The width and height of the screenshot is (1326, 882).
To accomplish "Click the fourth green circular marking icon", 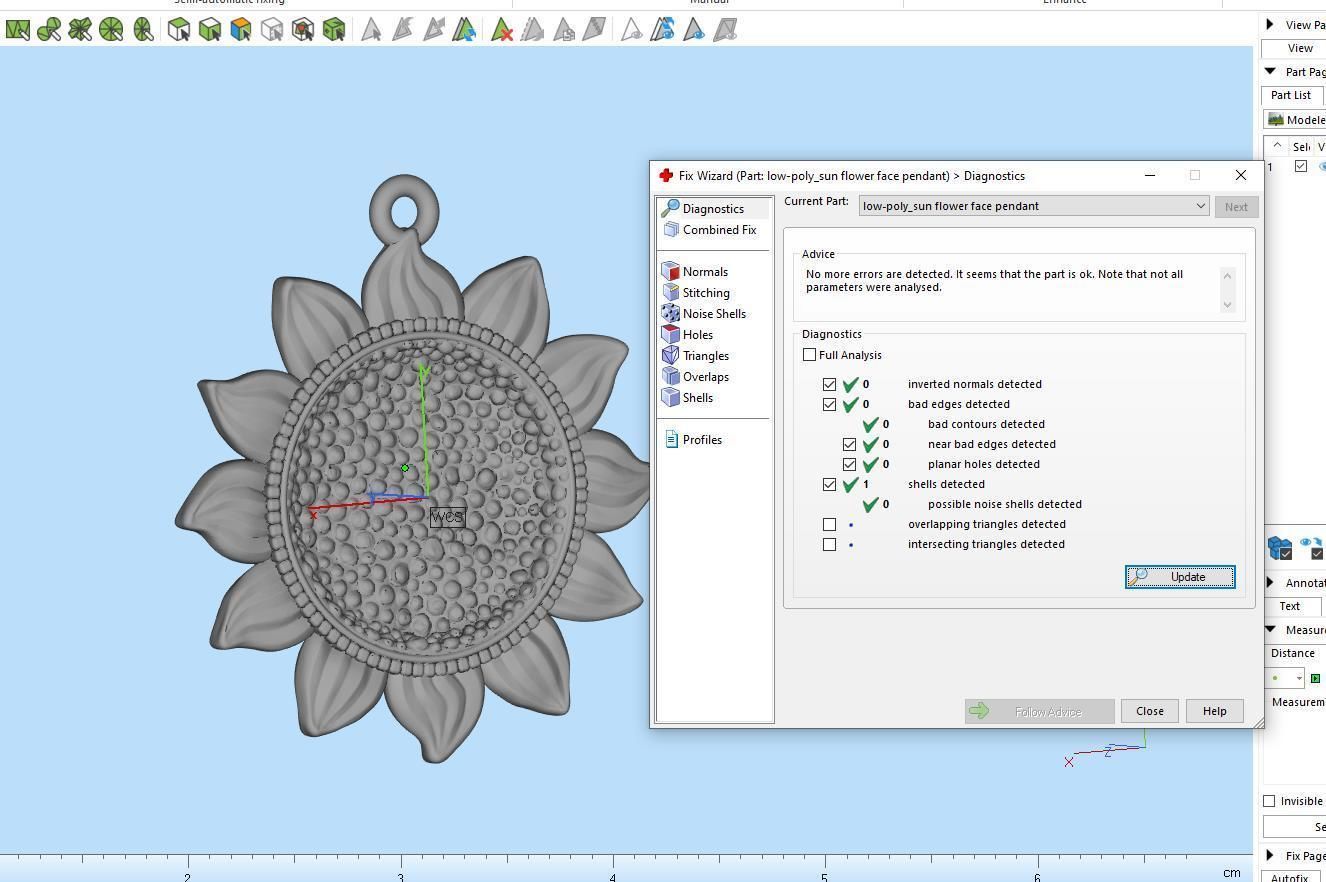I will pos(111,30).
